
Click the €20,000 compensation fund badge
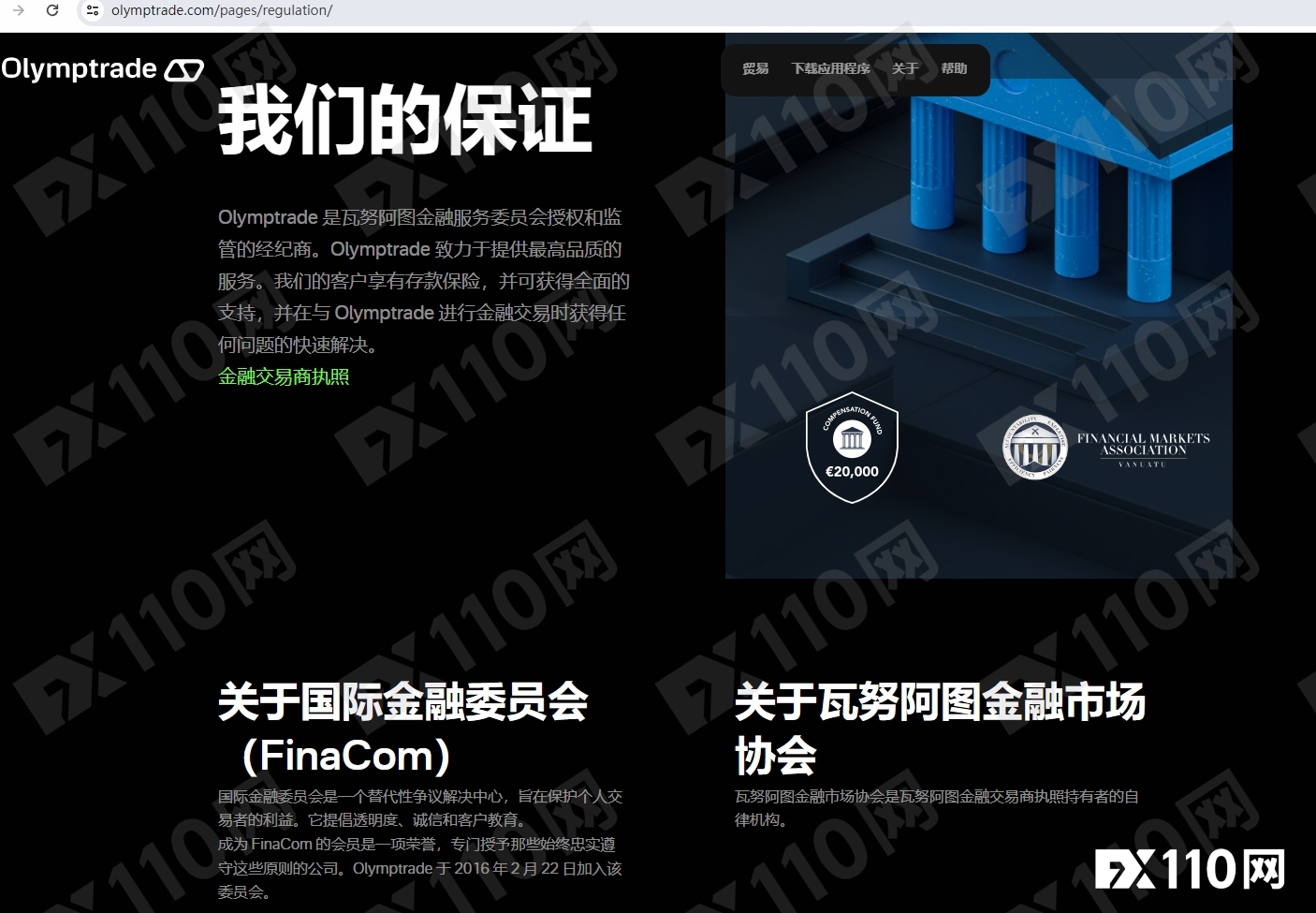click(x=852, y=448)
